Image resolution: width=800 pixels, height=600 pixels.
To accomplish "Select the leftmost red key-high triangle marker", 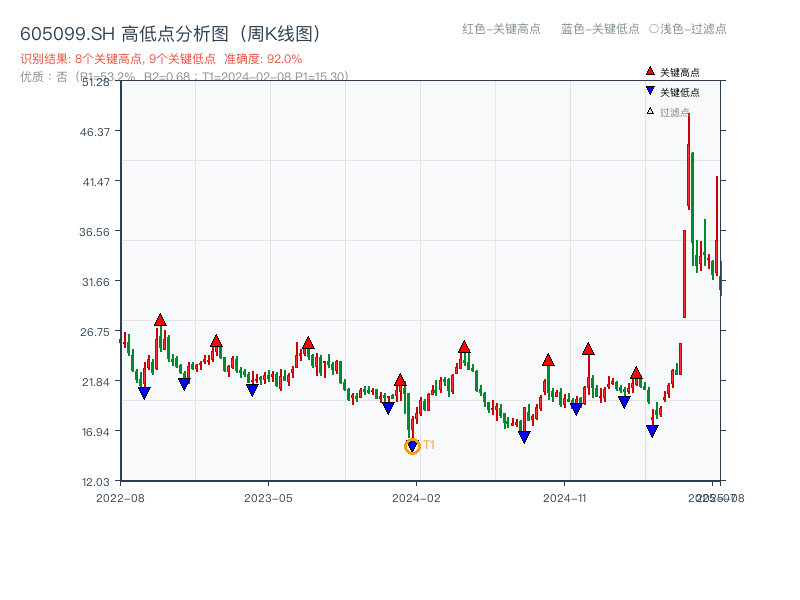I will pos(160,320).
